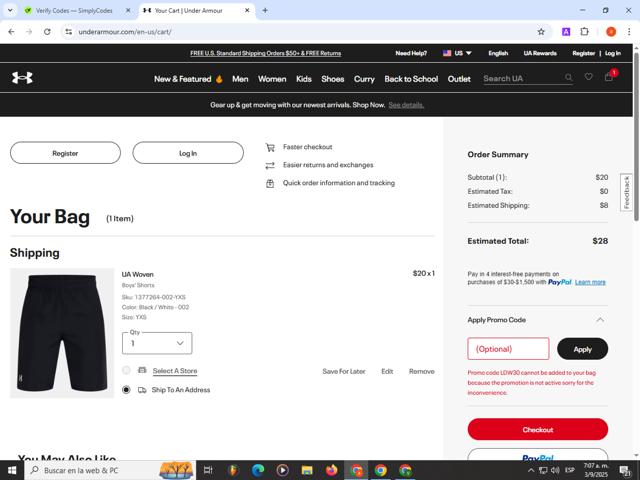Open the notifications center icon
This screenshot has width=640, height=480.
[625, 471]
